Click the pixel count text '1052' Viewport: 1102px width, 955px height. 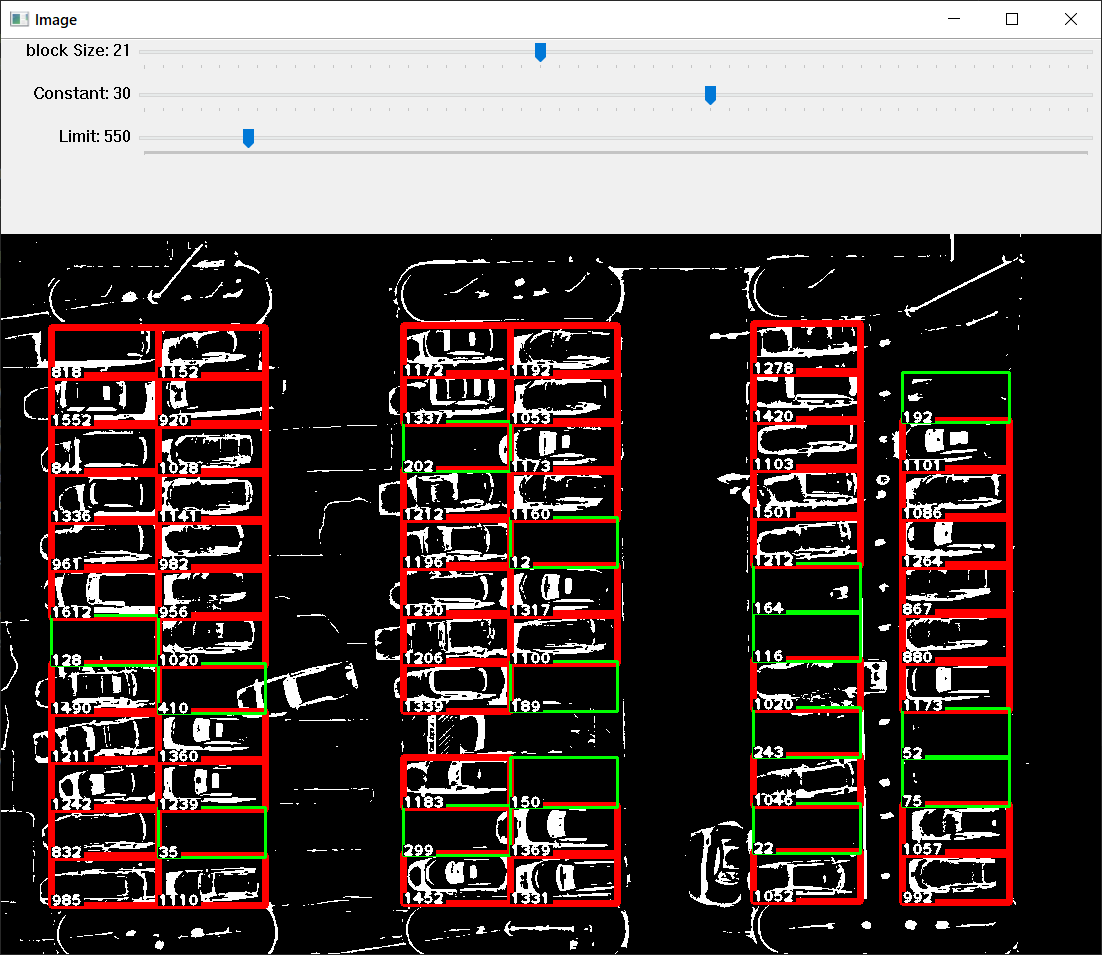pyautogui.click(x=774, y=896)
